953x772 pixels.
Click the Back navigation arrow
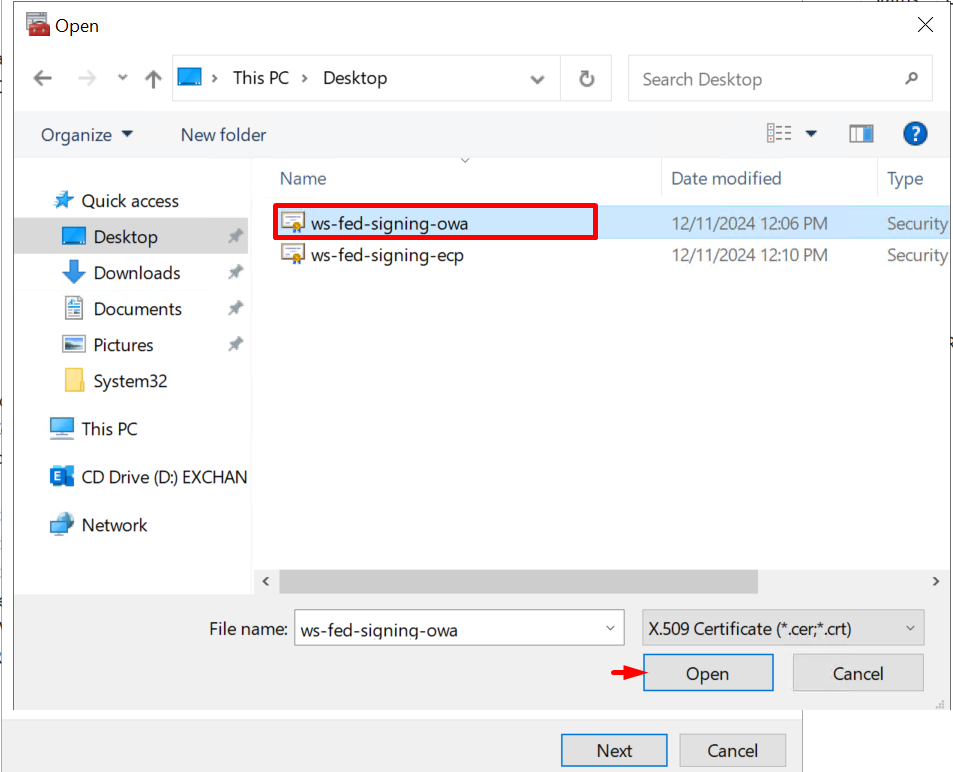click(42, 79)
